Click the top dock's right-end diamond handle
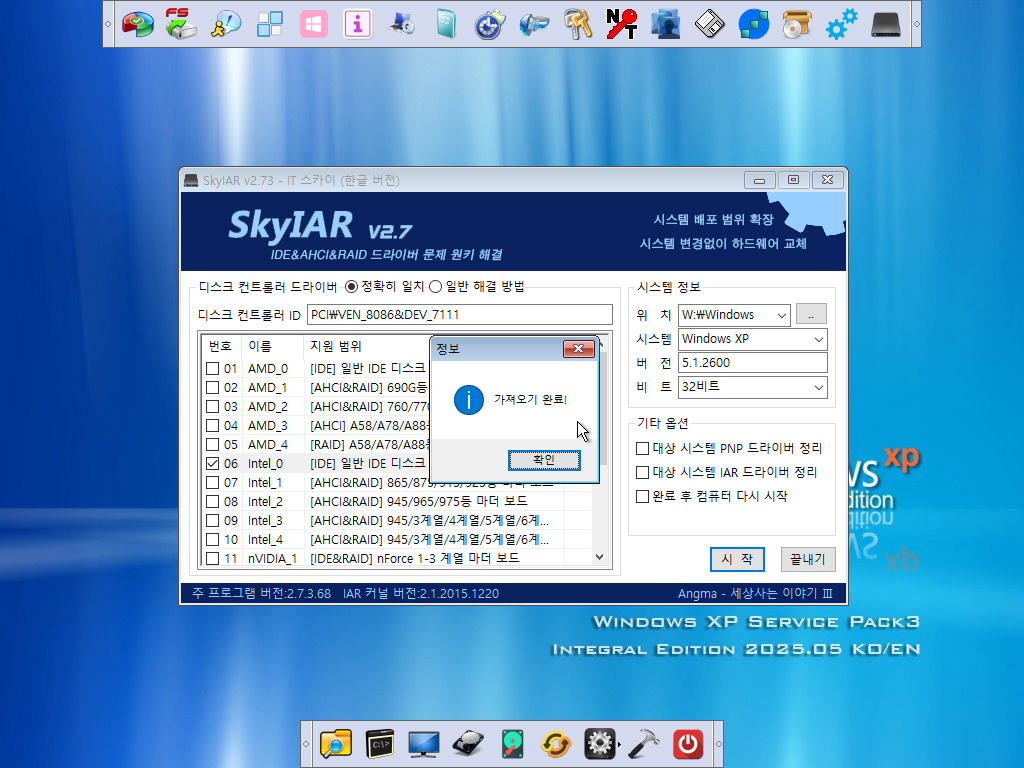 pos(916,24)
